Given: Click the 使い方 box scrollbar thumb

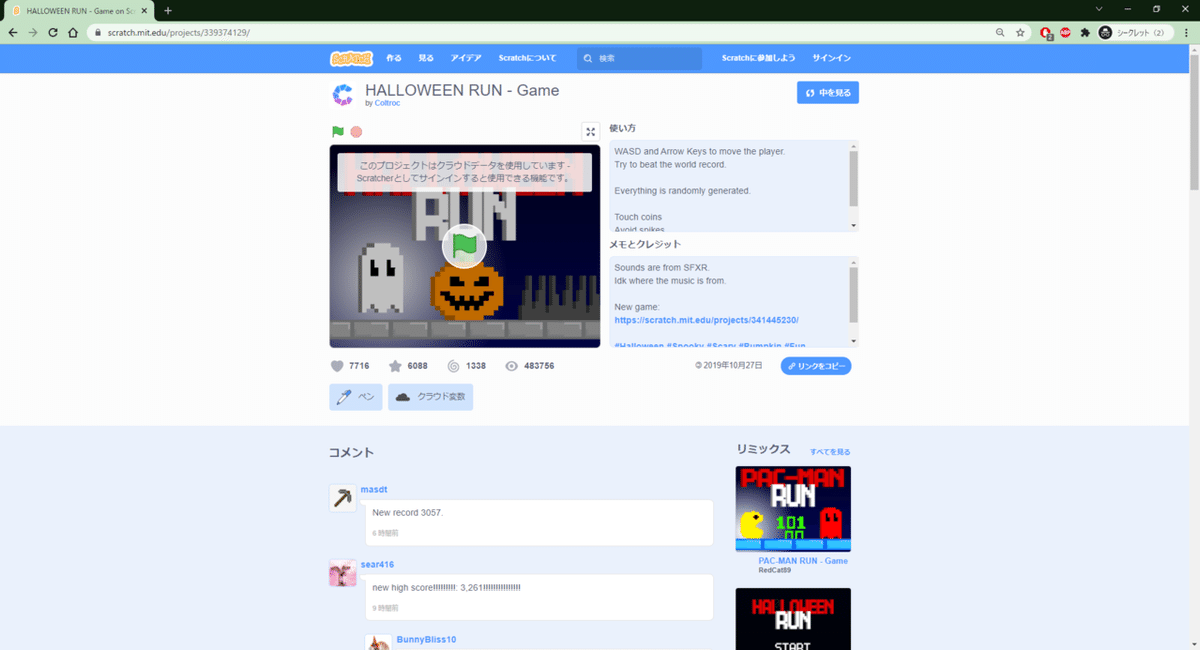Looking at the screenshot, I should pos(853,178).
